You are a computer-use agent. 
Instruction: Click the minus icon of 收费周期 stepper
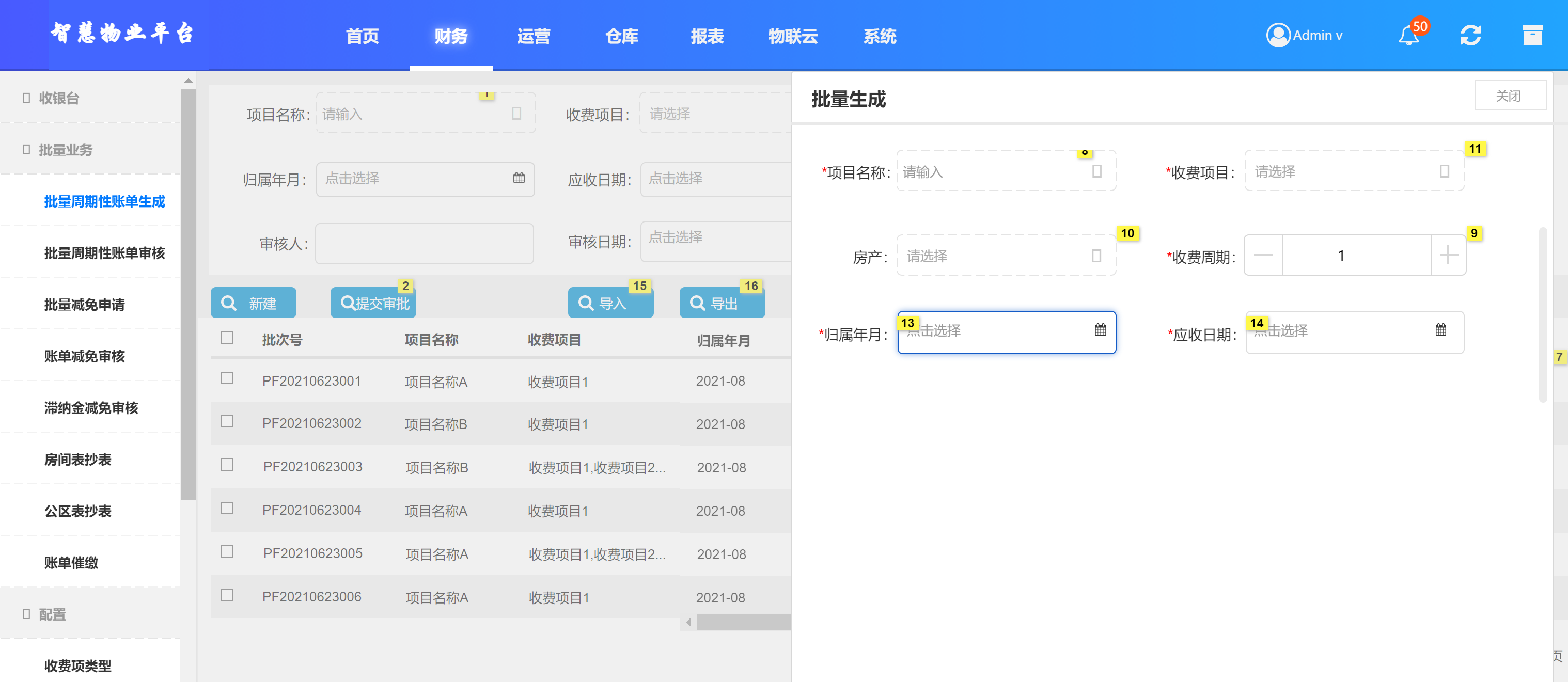point(1263,256)
